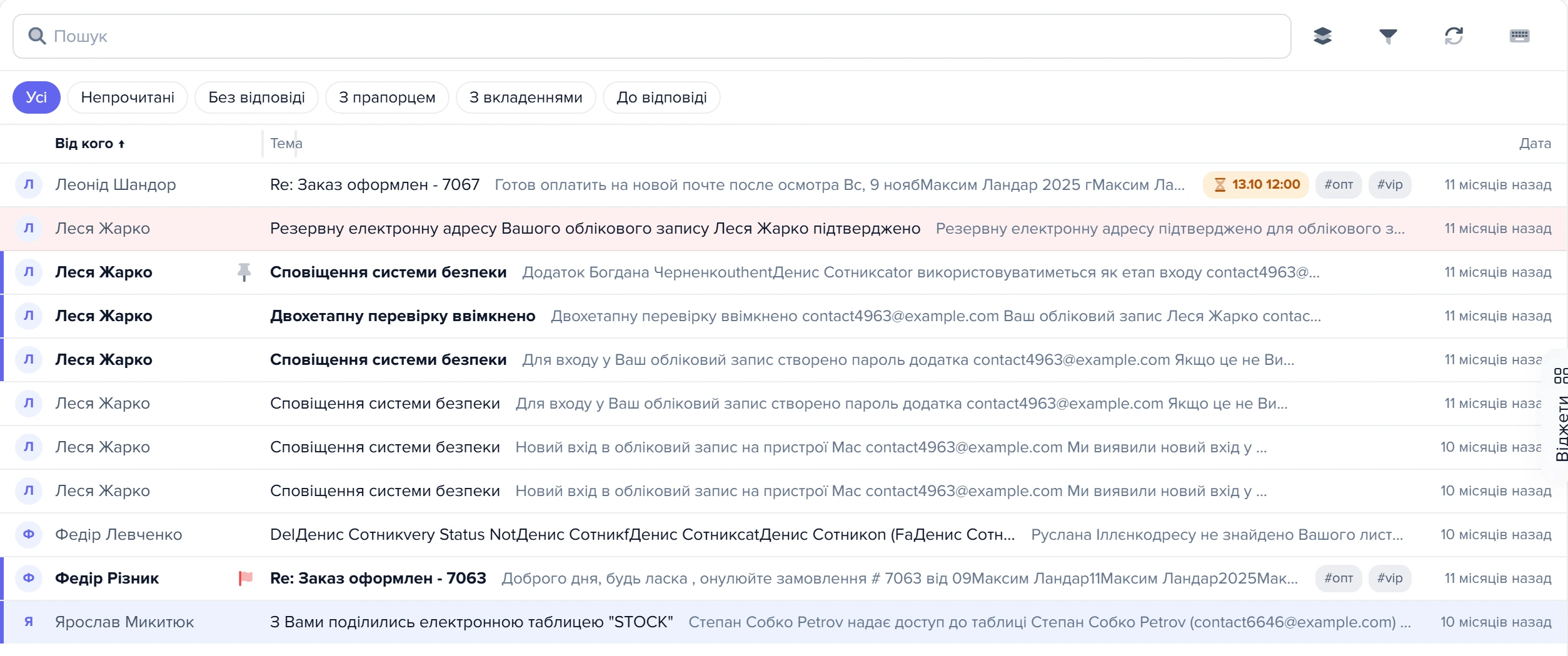Open Федір Левченко delivery status email
Screen dimensions: 1568x656
pyautogui.click(x=784, y=535)
